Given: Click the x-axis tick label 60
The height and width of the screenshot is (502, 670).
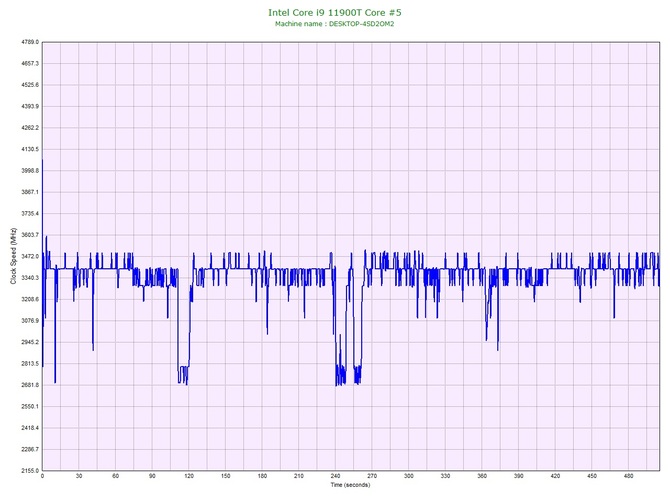Looking at the screenshot, I should click(x=115, y=476).
